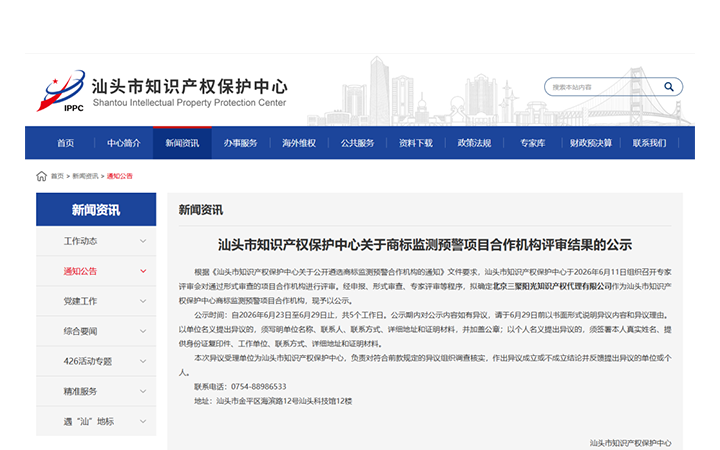Open 首页 in the navigation bar
This screenshot has width=720, height=450.
pos(65,143)
